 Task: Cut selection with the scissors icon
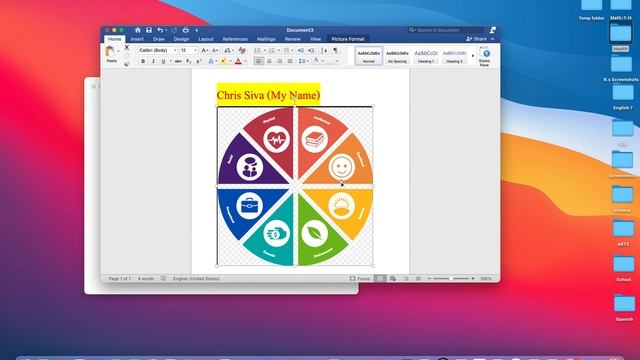[127, 47]
